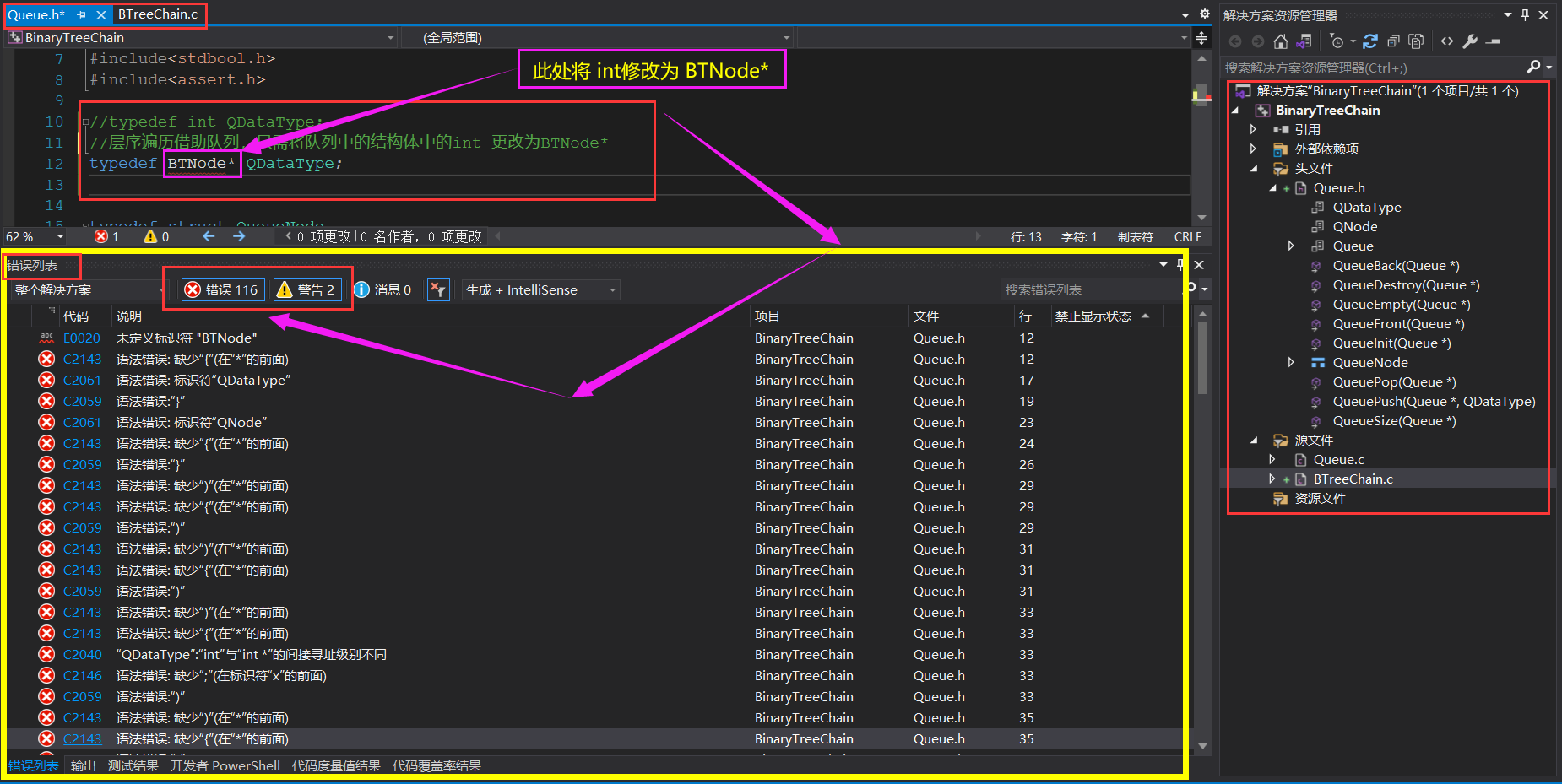
Task: Go to Home in Solution Explorer toolbar
Action: point(1281,41)
